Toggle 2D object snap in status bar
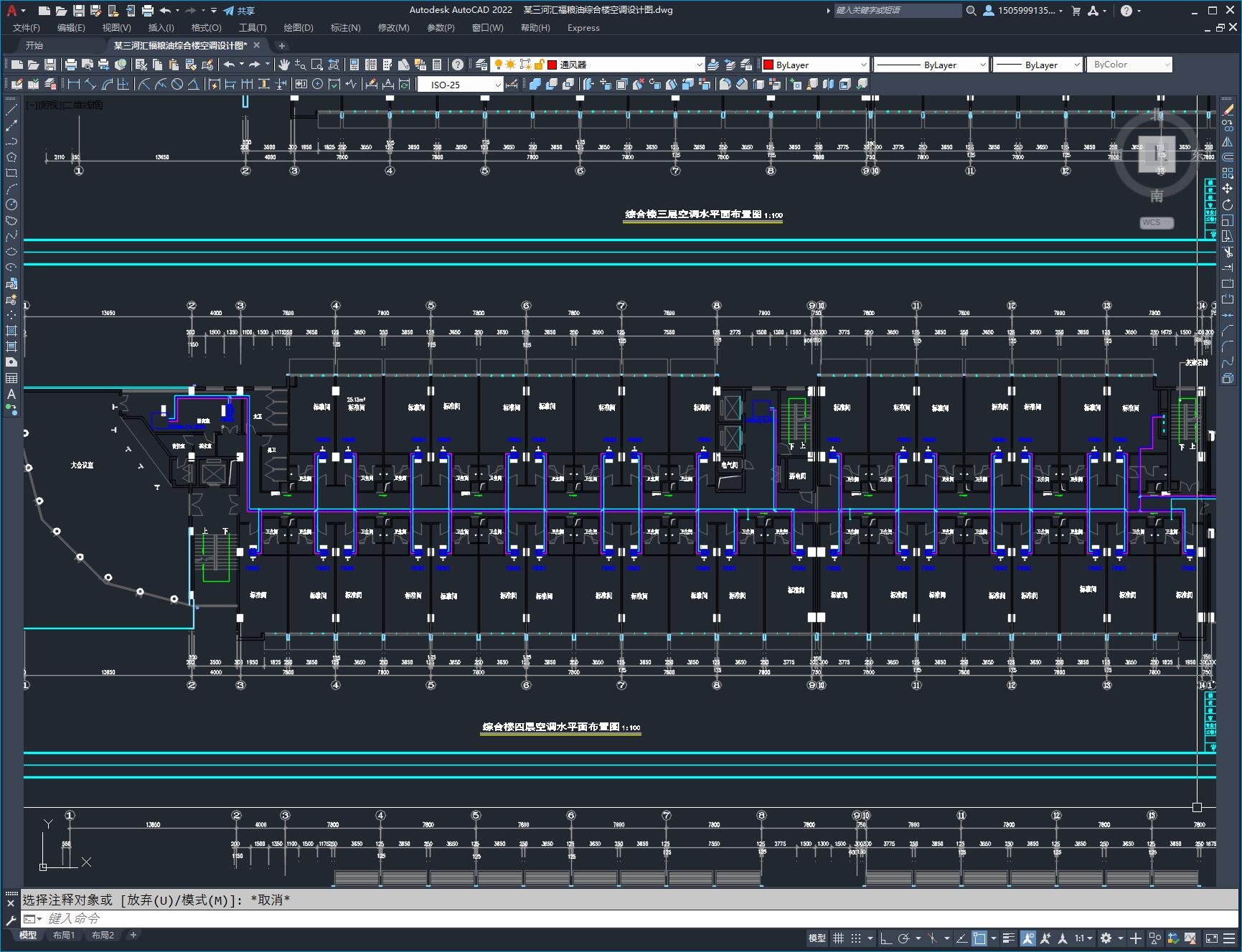 tap(979, 938)
